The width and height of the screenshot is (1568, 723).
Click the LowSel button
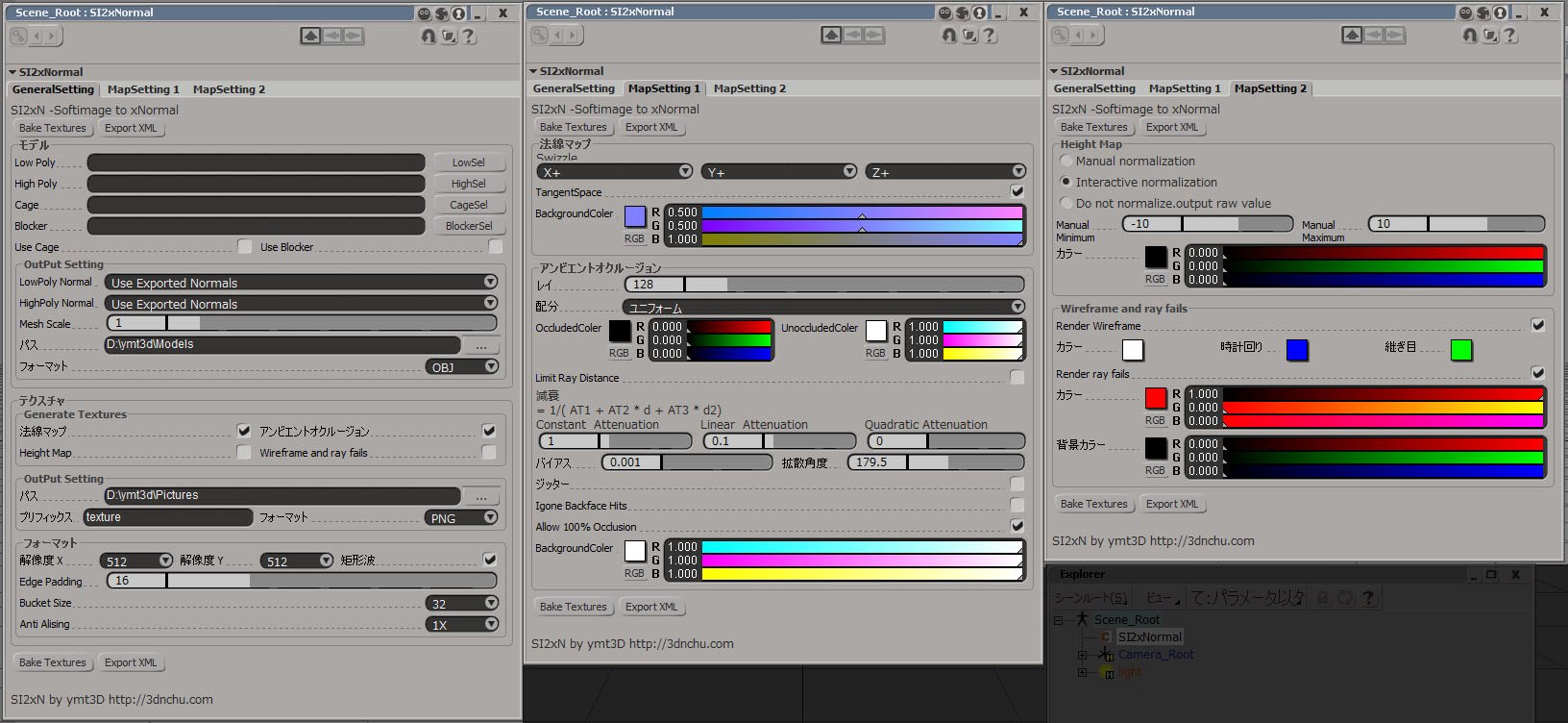point(469,162)
